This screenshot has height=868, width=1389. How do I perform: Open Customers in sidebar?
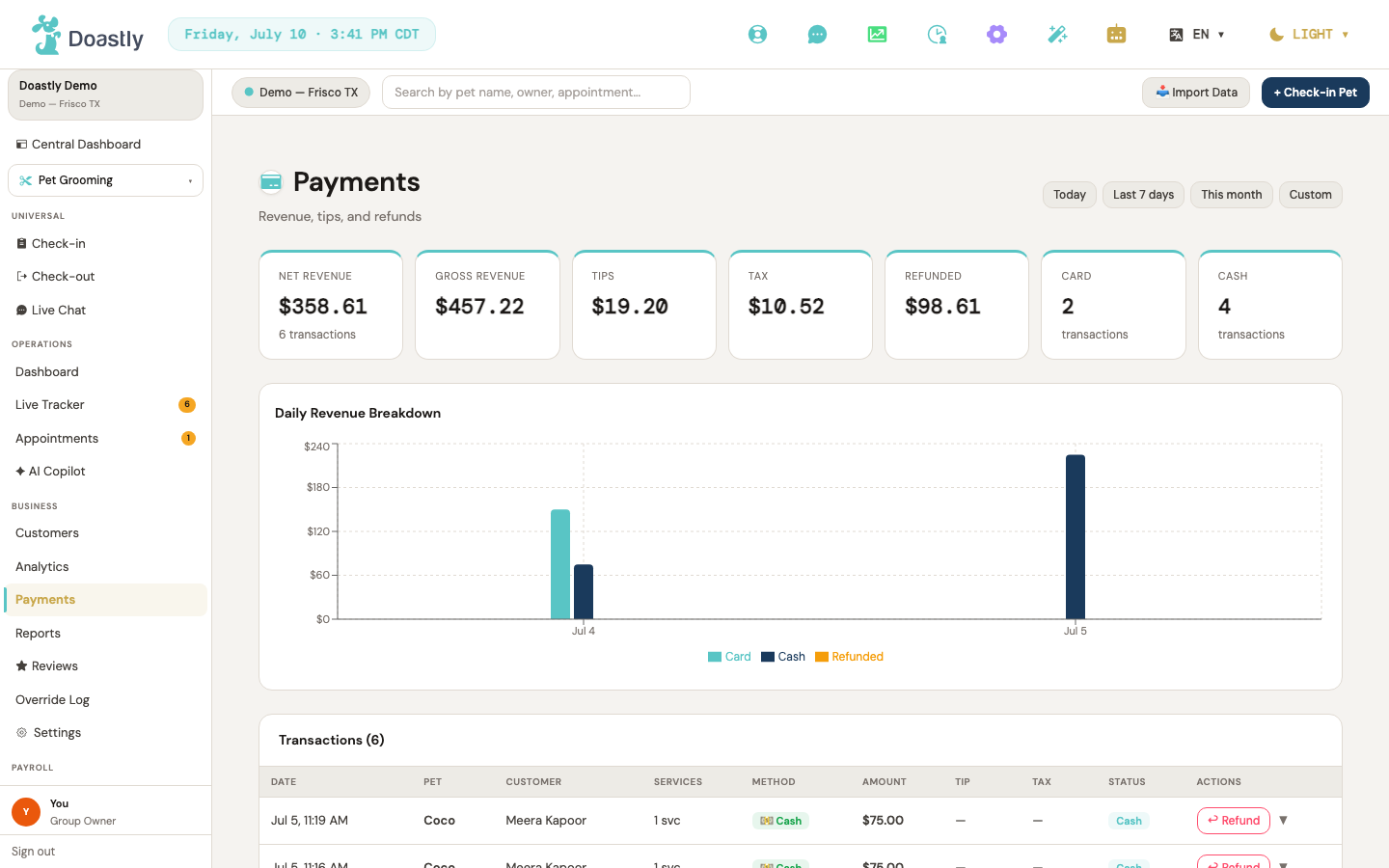tap(105, 533)
